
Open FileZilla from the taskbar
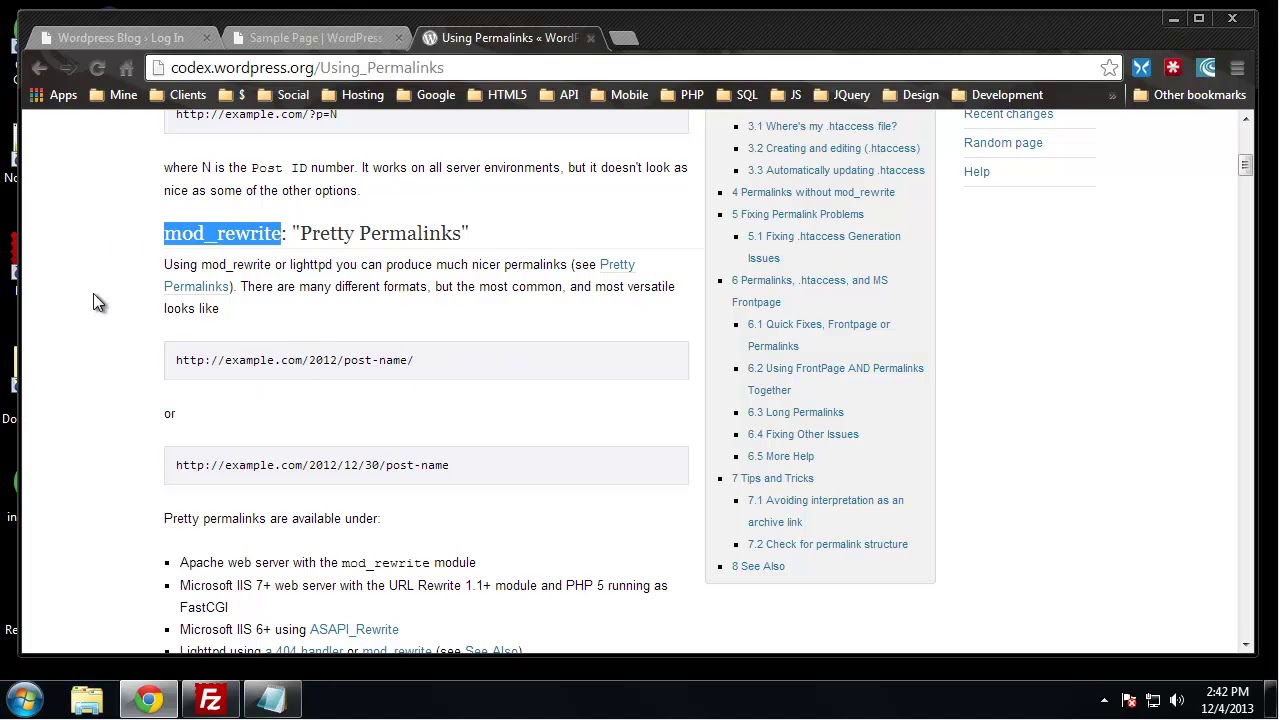click(x=211, y=699)
